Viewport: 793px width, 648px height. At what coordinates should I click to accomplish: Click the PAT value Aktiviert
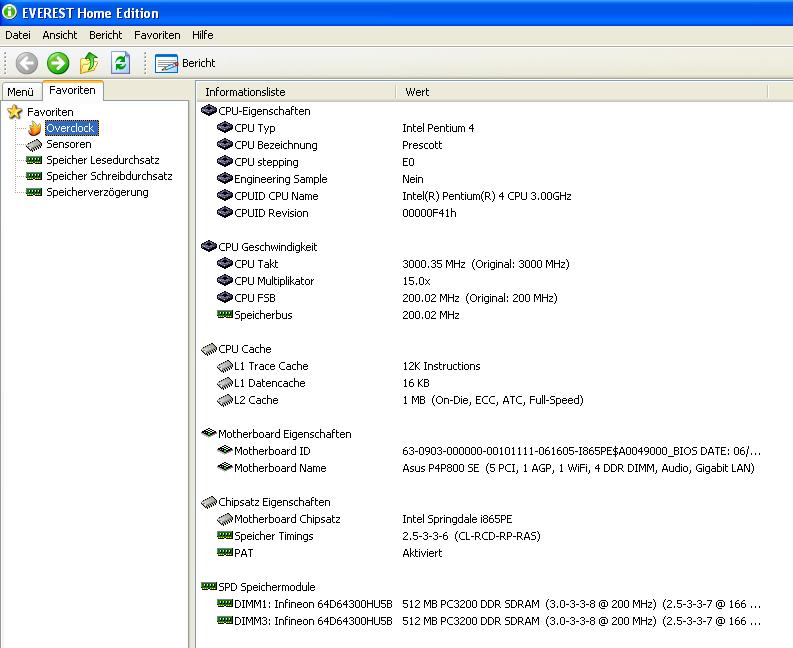pos(422,553)
